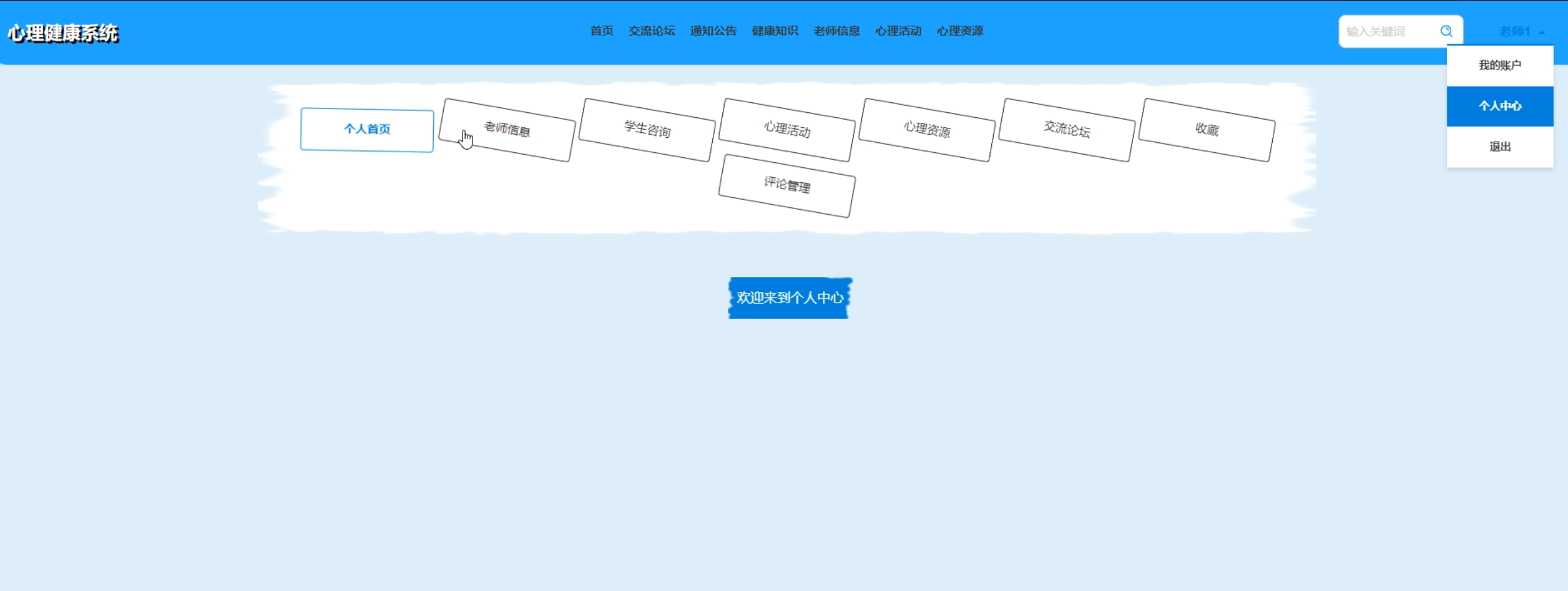1568x591 pixels.
Task: Open 健康知识 navigation link
Action: click(x=775, y=31)
